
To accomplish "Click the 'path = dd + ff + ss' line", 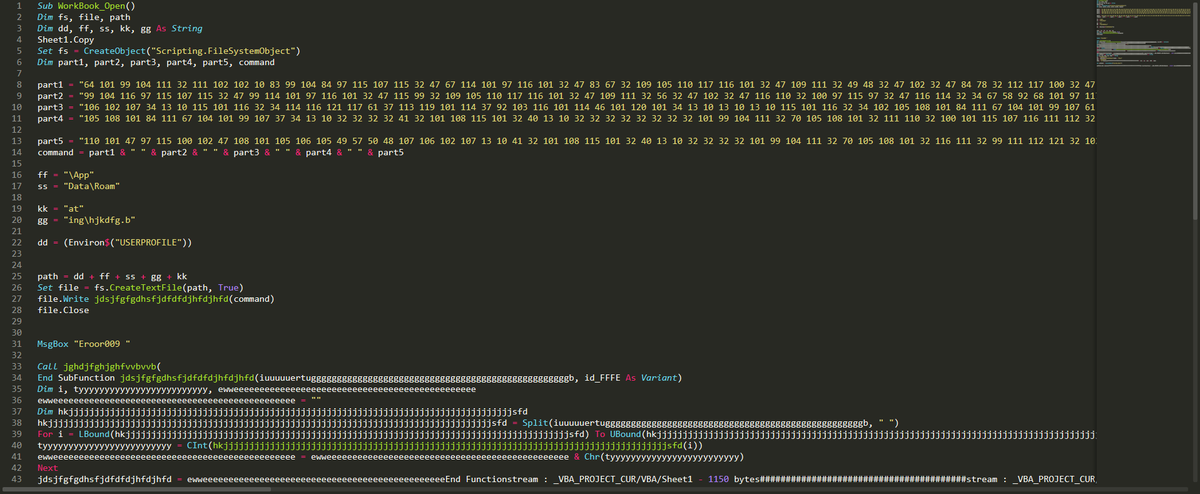I will (112, 276).
